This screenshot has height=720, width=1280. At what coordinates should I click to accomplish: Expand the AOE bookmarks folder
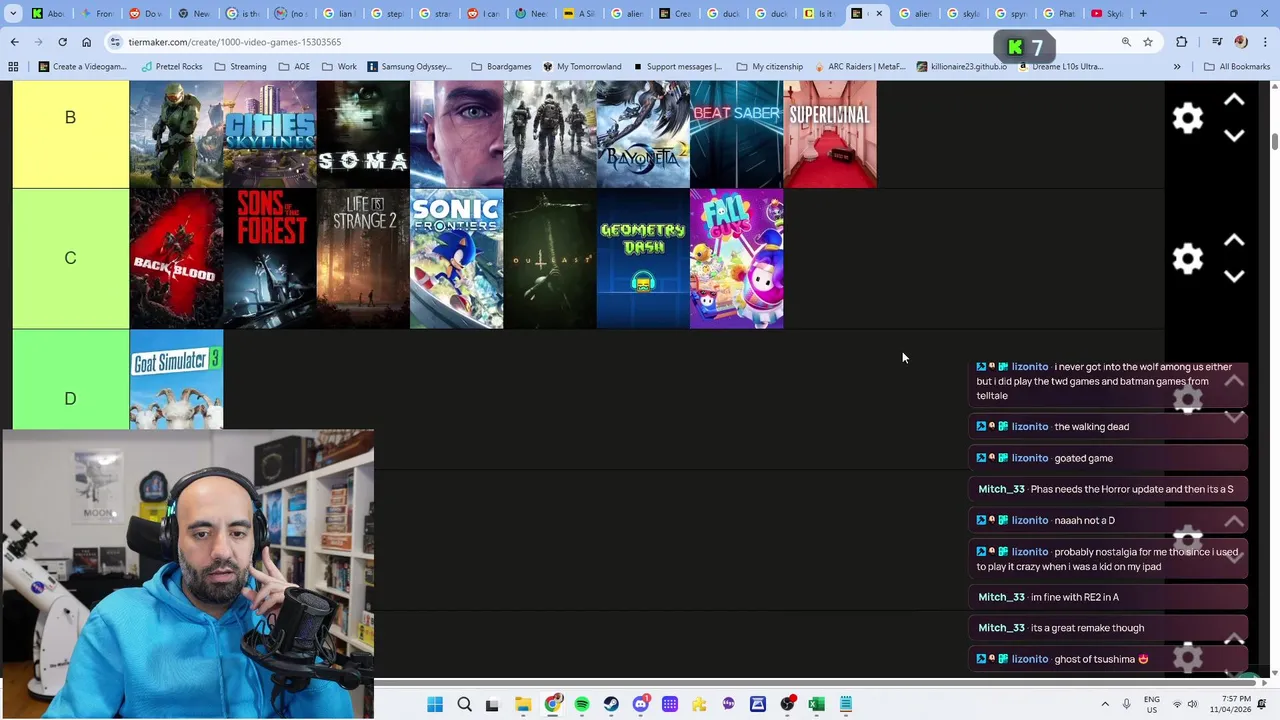coord(294,67)
